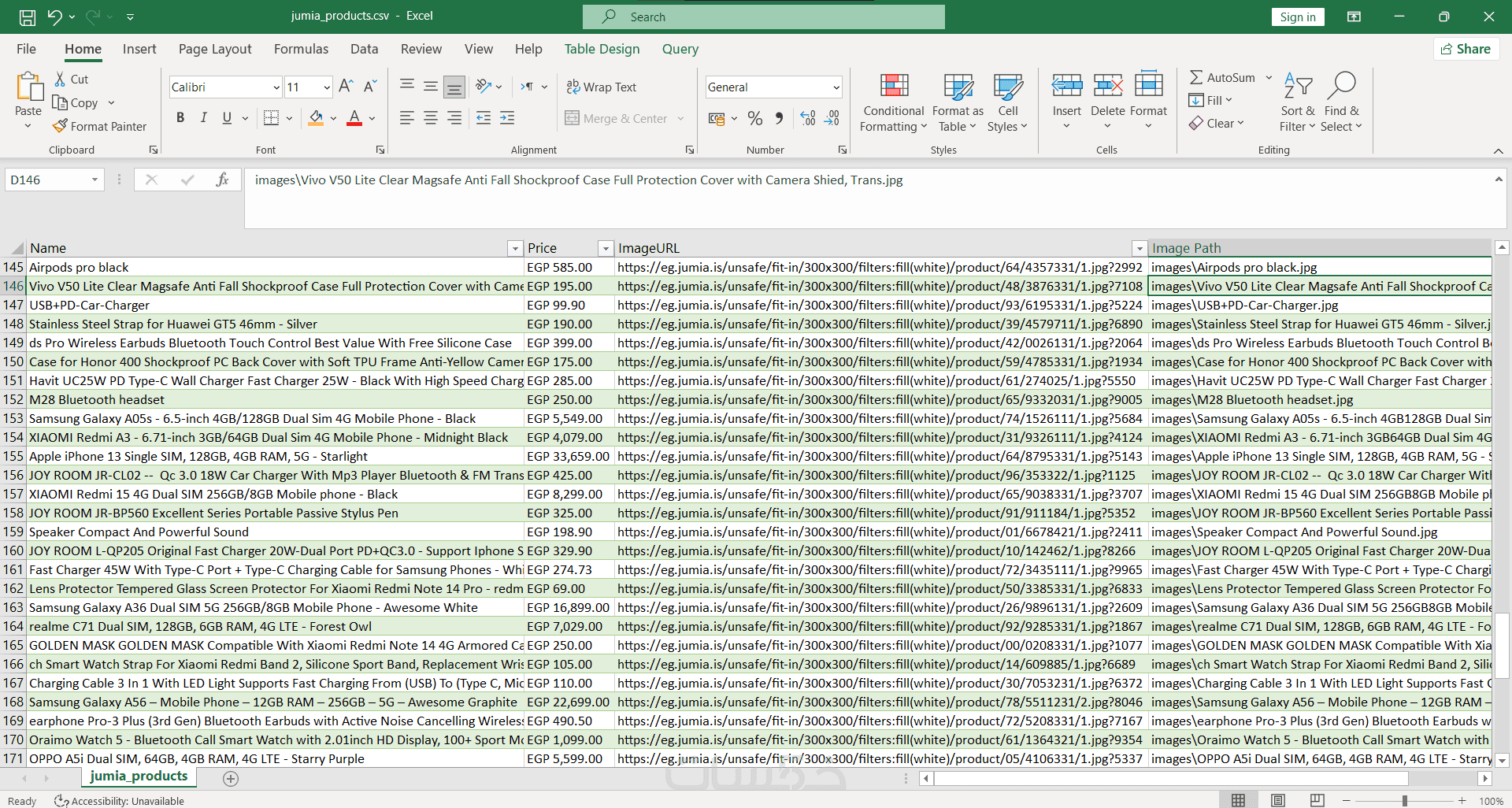1512x808 pixels.
Task: Toggle Wrap Text
Action: point(602,87)
